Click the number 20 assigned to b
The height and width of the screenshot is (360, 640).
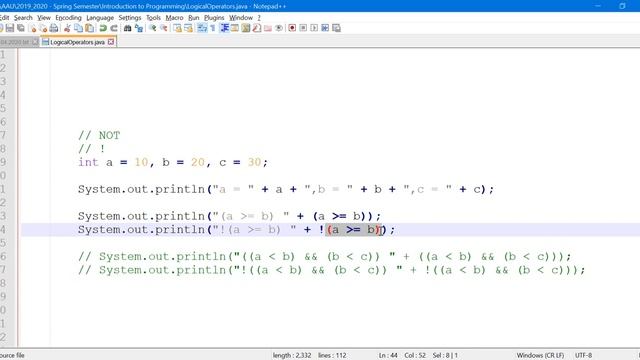pyautogui.click(x=198, y=162)
